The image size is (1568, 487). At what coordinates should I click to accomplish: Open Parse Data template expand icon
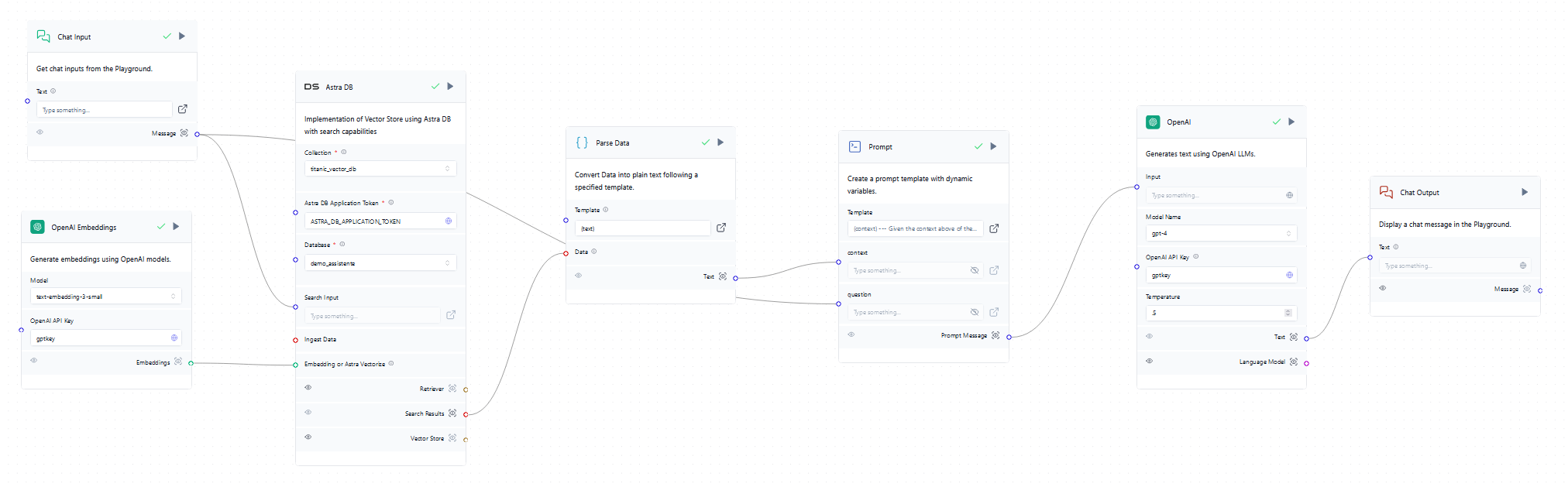coord(721,228)
